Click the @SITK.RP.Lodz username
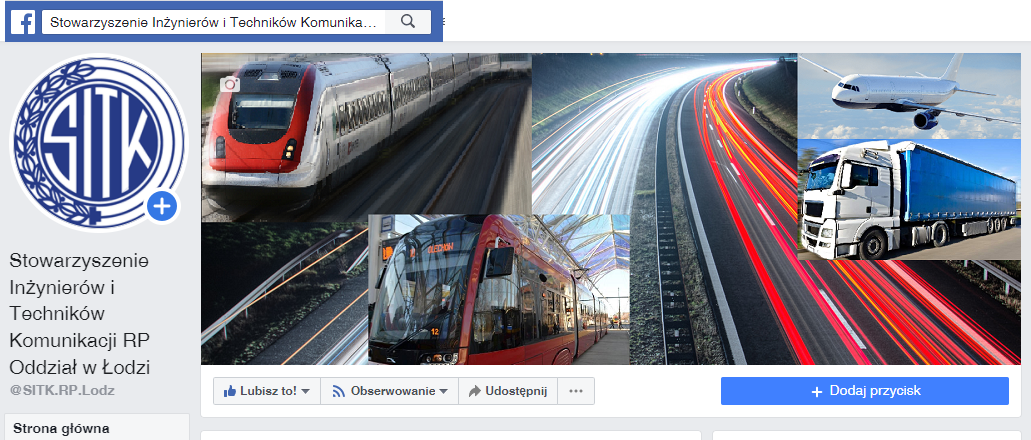This screenshot has width=1031, height=440. (x=62, y=390)
